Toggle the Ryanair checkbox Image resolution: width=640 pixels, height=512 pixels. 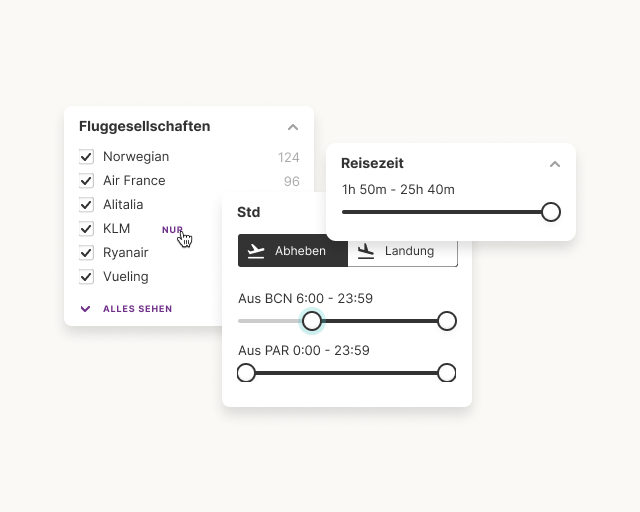click(87, 253)
